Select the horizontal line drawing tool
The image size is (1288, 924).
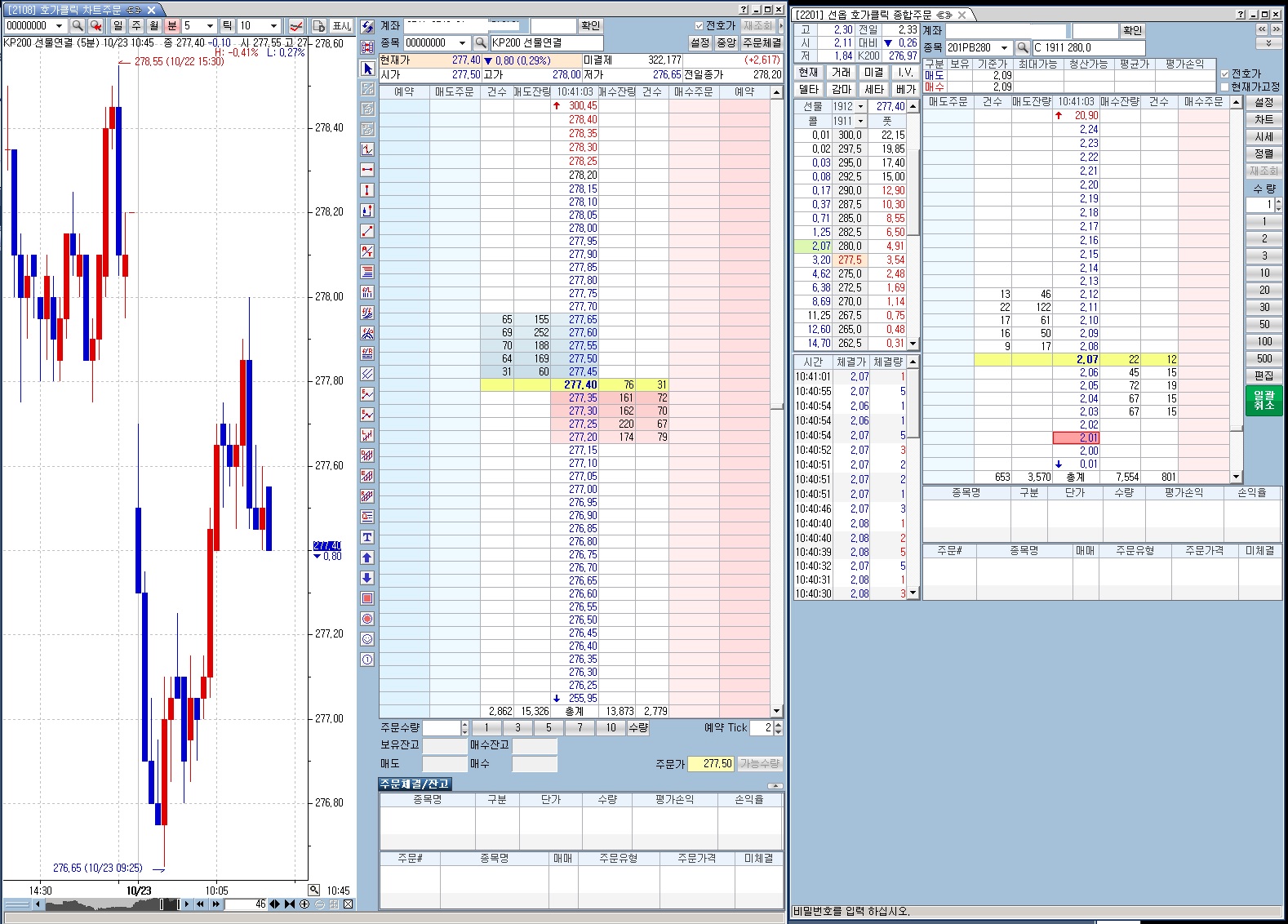[367, 170]
